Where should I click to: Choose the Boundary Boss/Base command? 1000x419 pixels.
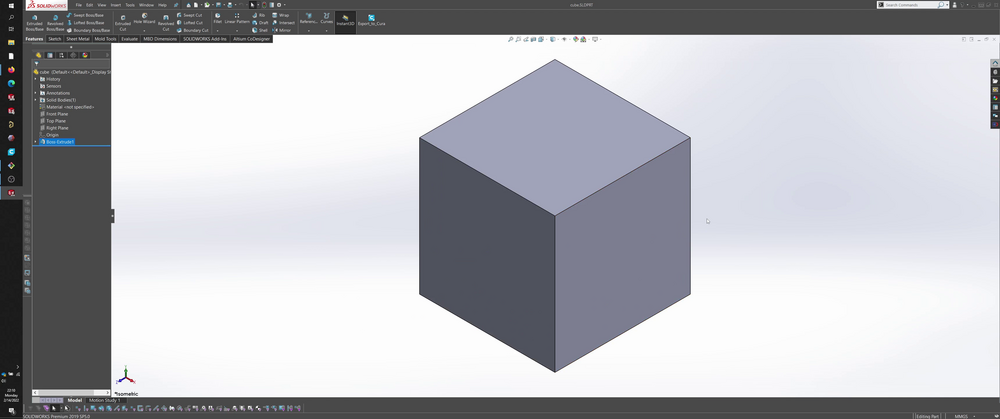coord(89,30)
